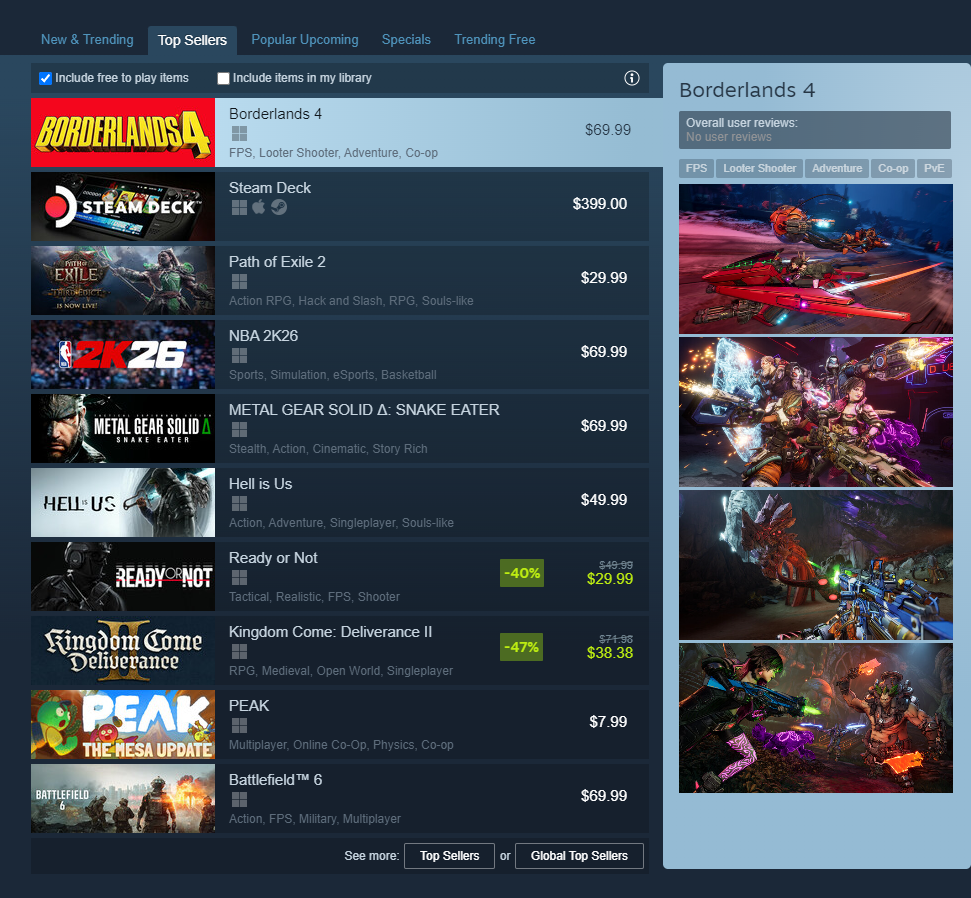Image resolution: width=971 pixels, height=898 pixels.
Task: Open the PEAK Mesa Update capsule image
Action: (123, 725)
